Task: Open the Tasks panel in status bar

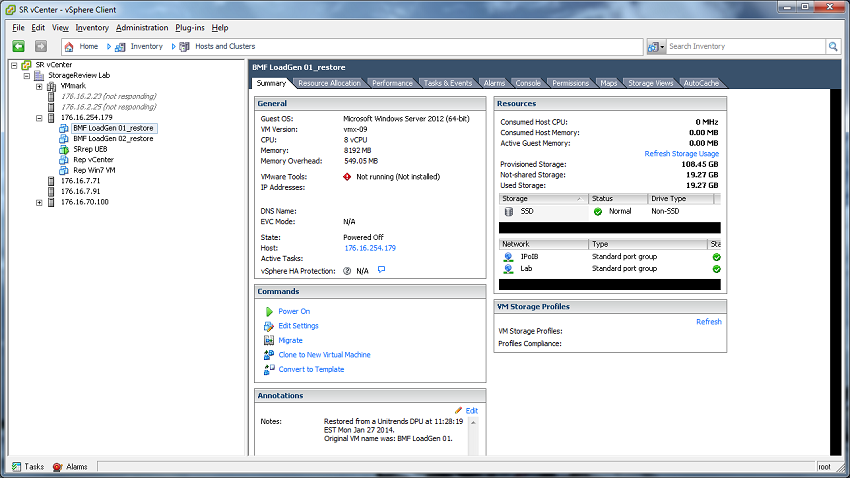Action: click(28, 467)
